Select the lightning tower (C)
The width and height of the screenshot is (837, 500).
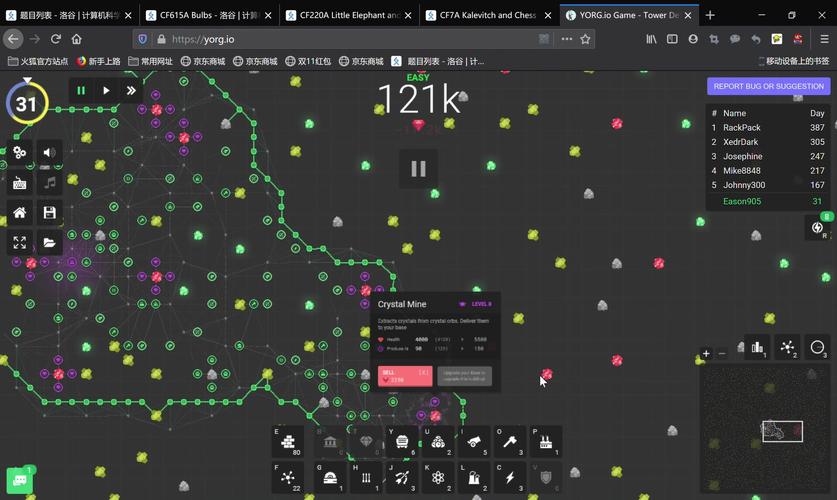coord(510,478)
